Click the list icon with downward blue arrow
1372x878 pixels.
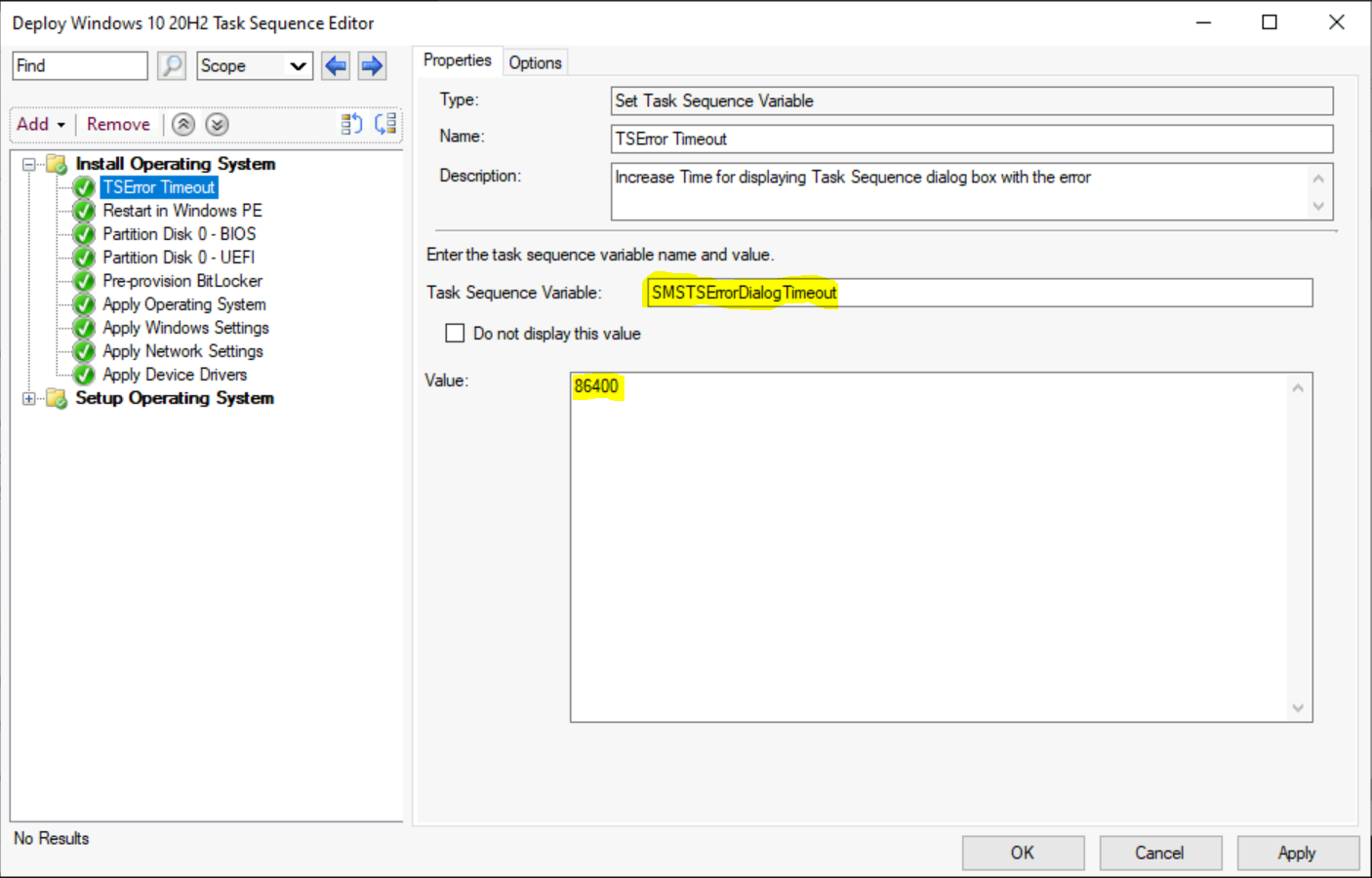(384, 124)
